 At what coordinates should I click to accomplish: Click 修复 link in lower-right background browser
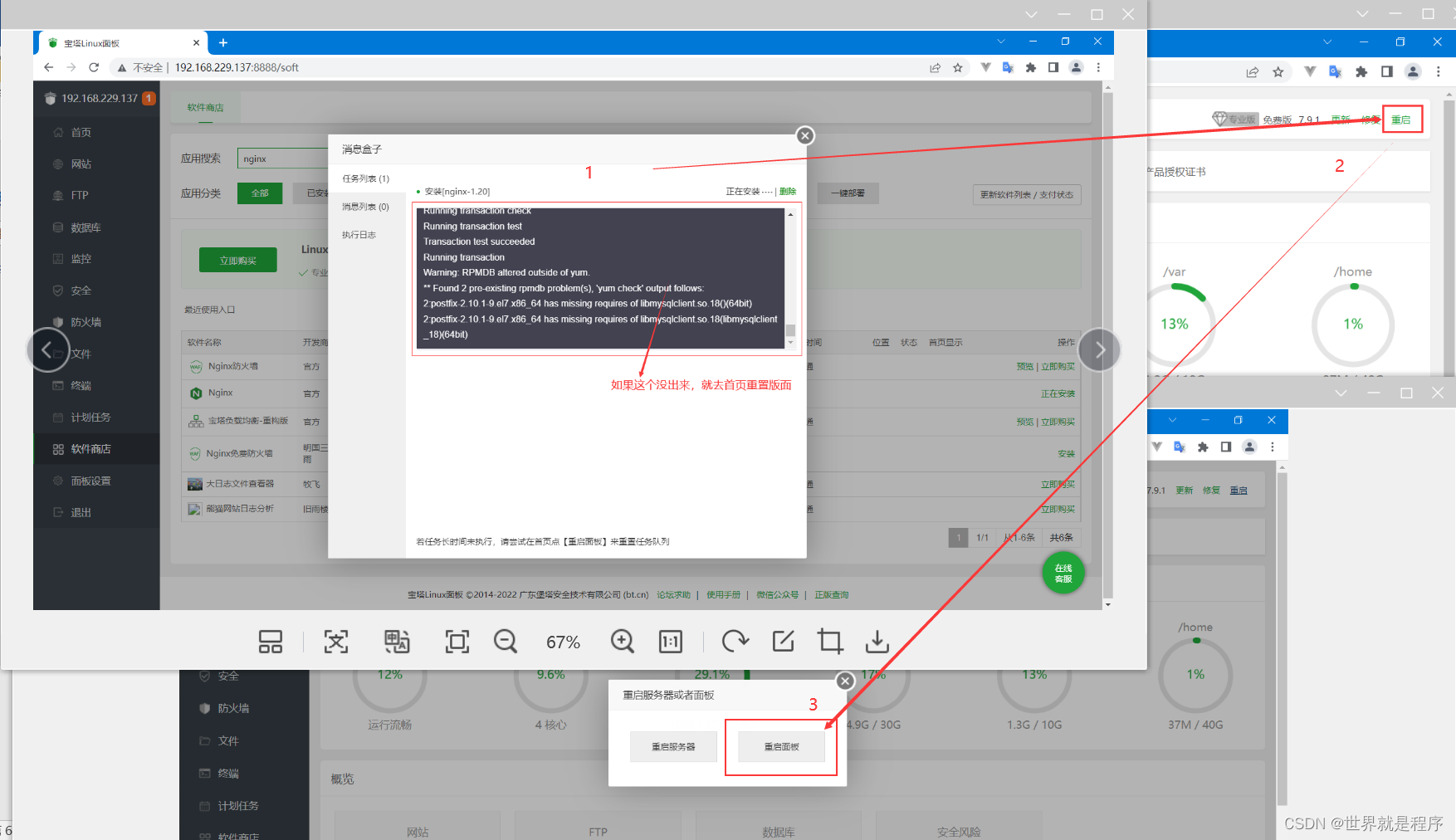(x=1211, y=490)
